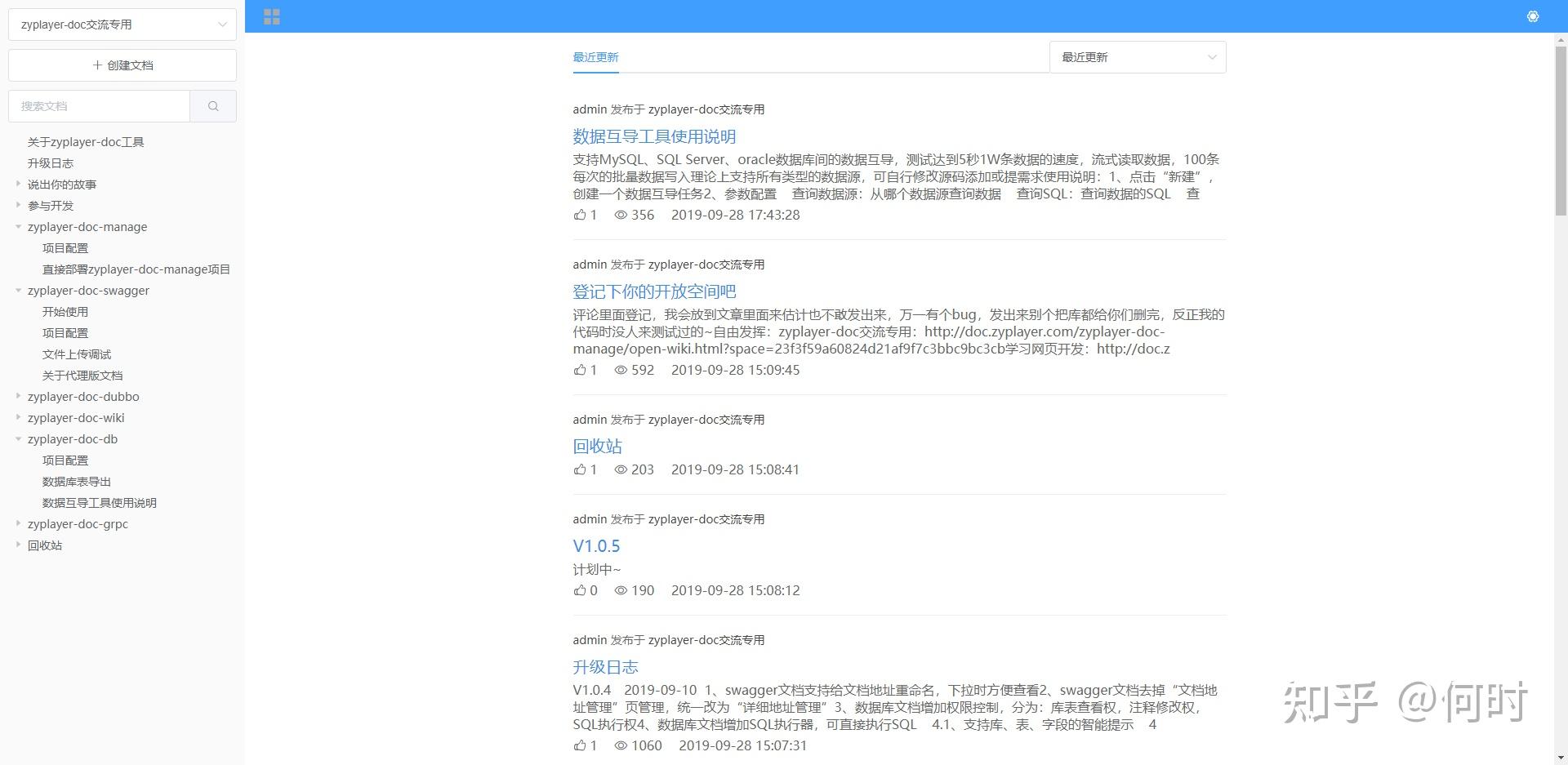Click the eye view icon on 数据互导工具使用说明 post

(x=620, y=215)
